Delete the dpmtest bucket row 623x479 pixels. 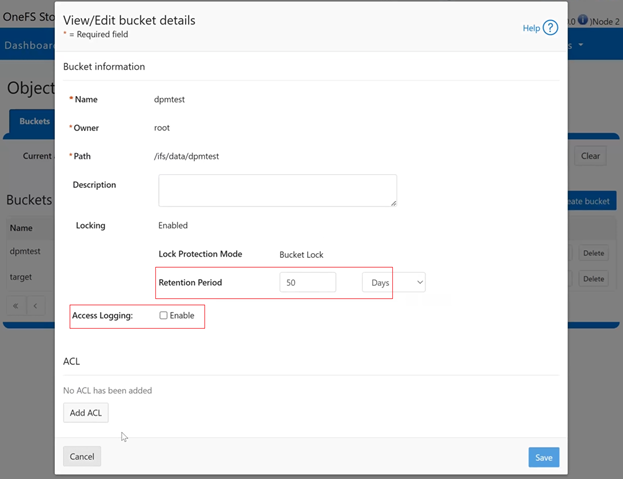[594, 254]
